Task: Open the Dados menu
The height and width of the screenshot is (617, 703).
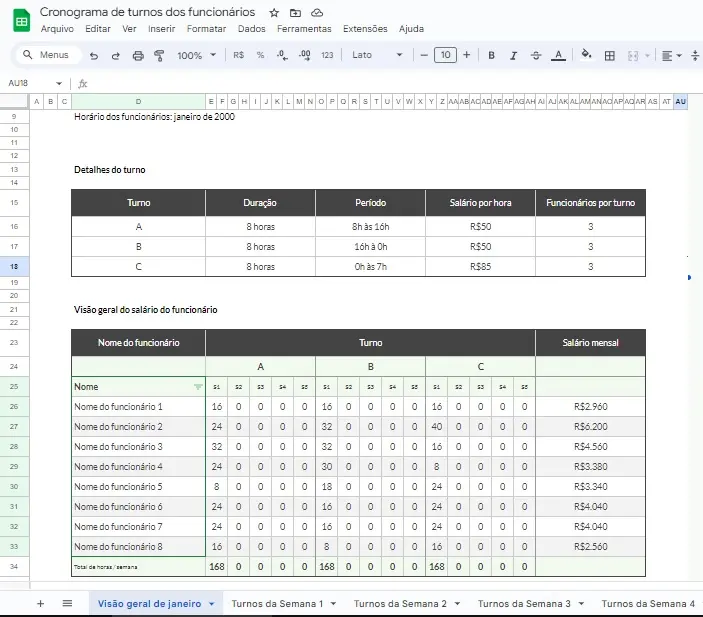Action: pyautogui.click(x=252, y=29)
